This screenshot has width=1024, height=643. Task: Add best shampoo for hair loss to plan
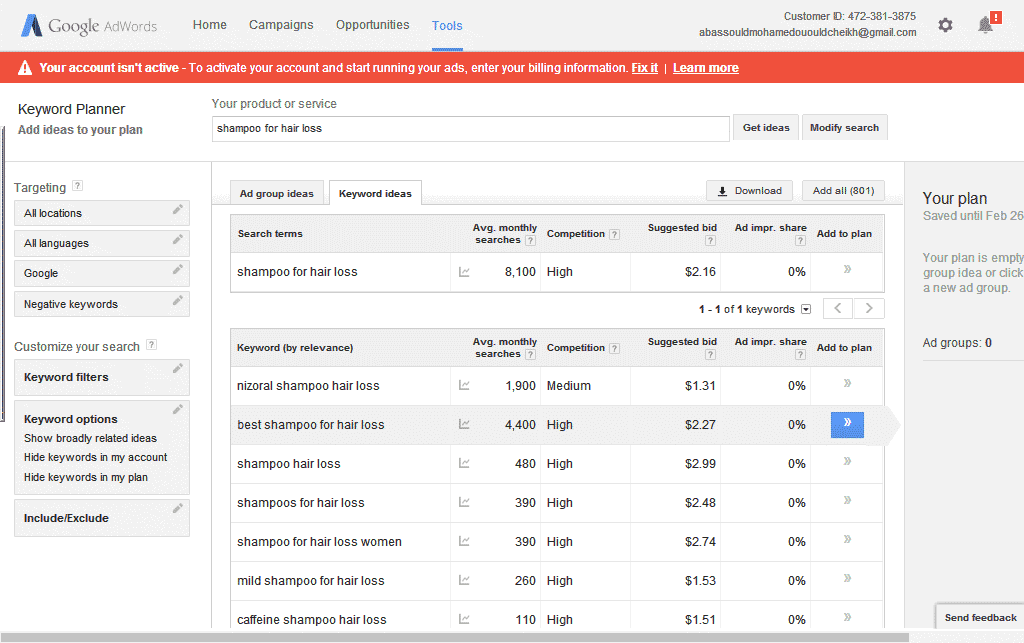coord(847,425)
